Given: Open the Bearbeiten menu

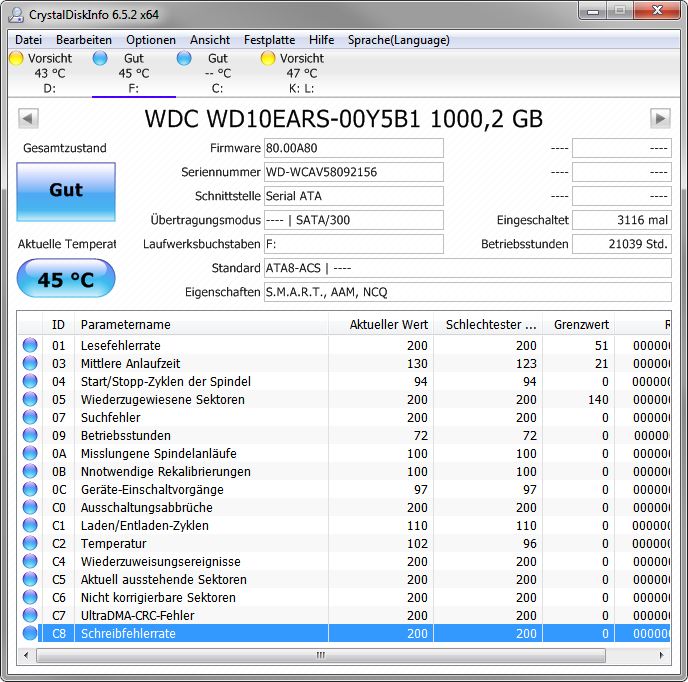Looking at the screenshot, I should pos(84,40).
